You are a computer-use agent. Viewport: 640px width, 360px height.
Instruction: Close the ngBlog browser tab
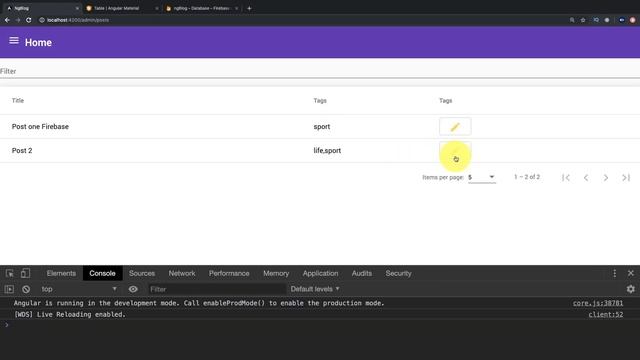pos(77,8)
